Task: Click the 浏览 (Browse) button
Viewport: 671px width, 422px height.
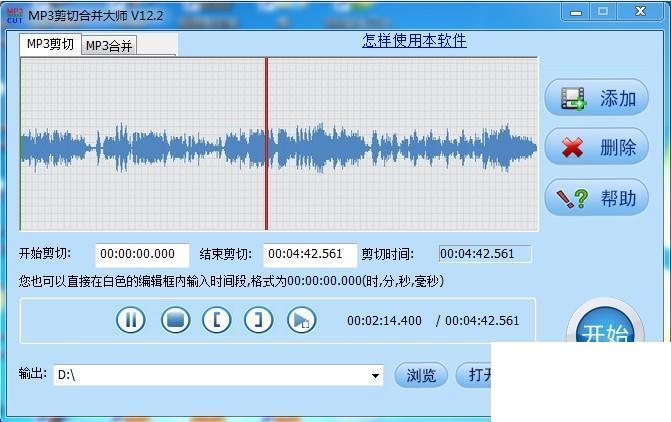Action: [x=421, y=375]
